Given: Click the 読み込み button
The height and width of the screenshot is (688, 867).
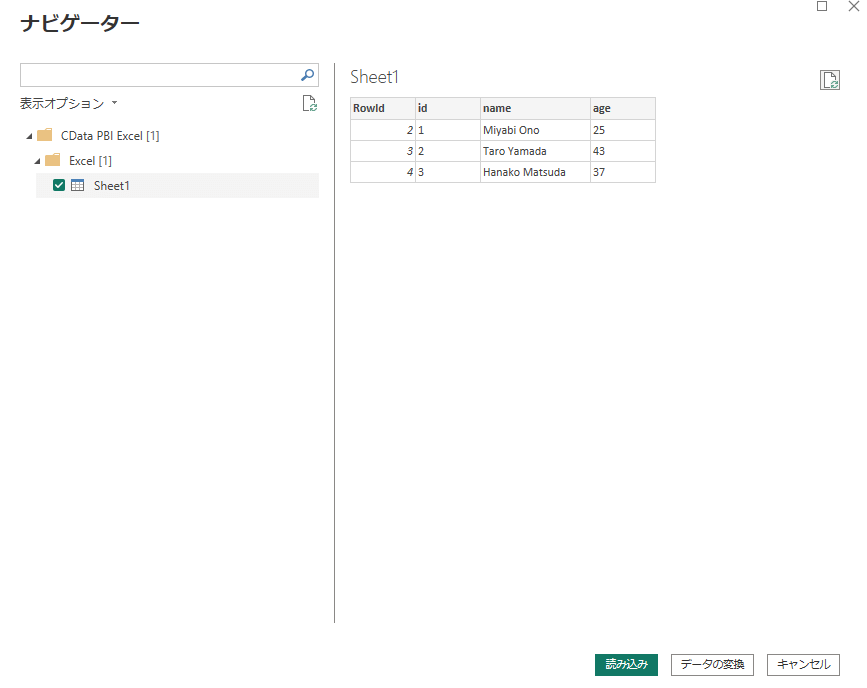Looking at the screenshot, I should (626, 664).
